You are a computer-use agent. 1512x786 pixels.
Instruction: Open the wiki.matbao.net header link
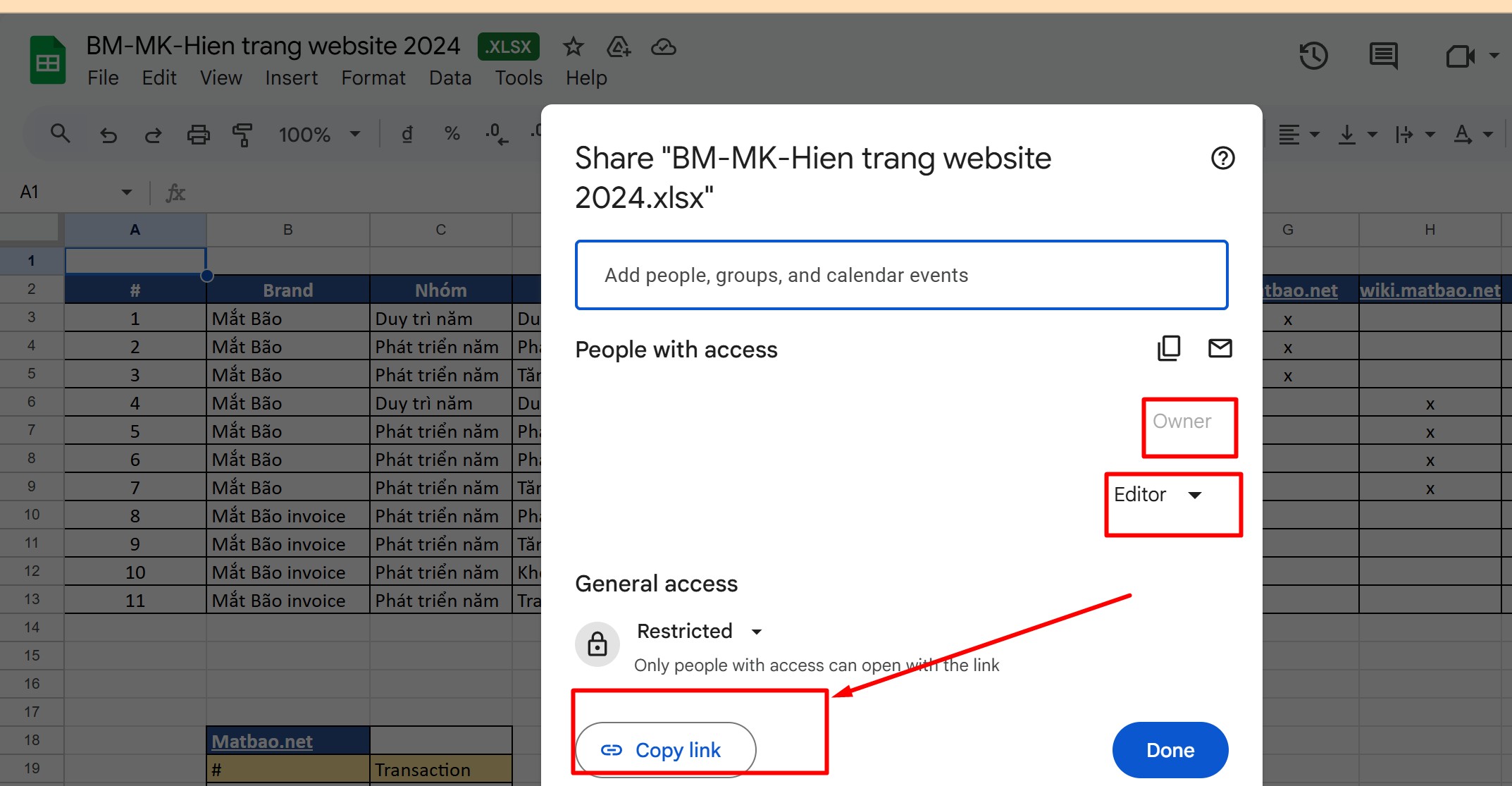1430,290
